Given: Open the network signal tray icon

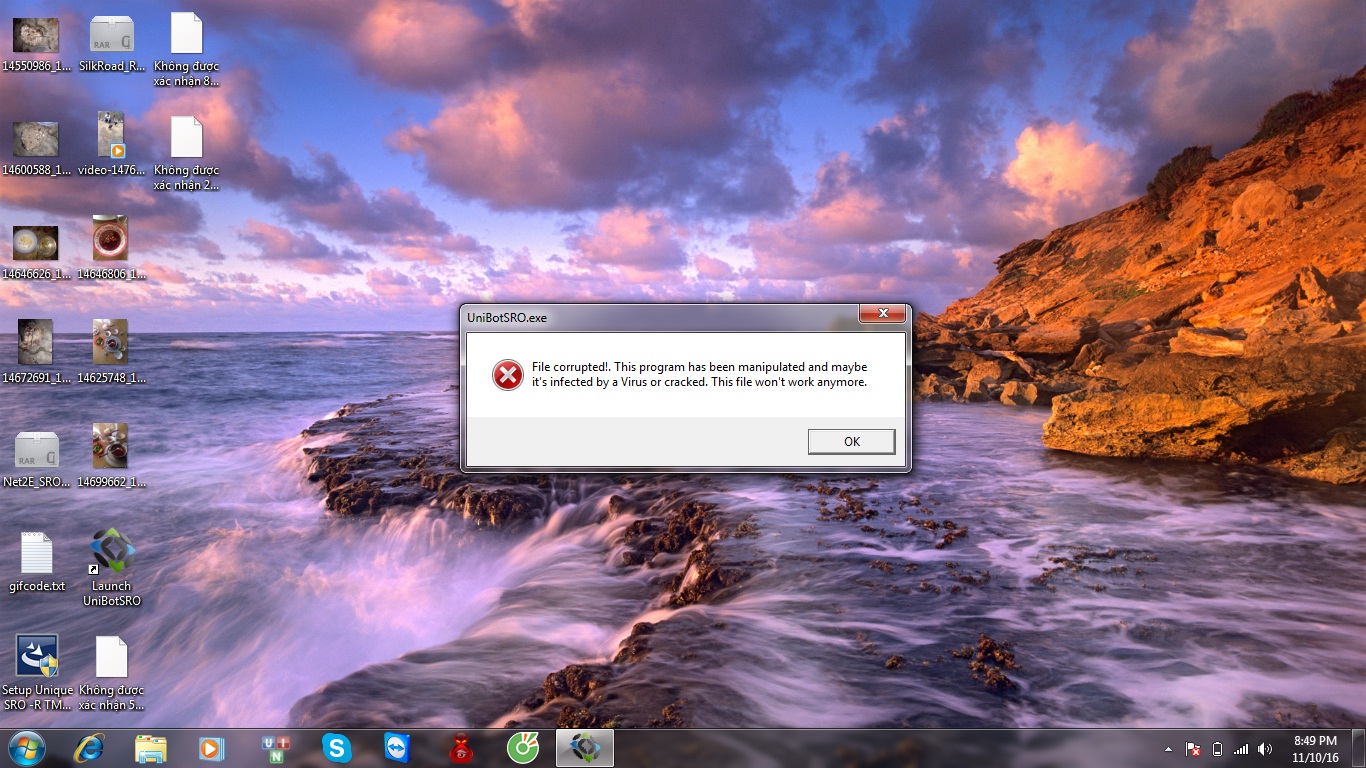Looking at the screenshot, I should (x=1241, y=749).
